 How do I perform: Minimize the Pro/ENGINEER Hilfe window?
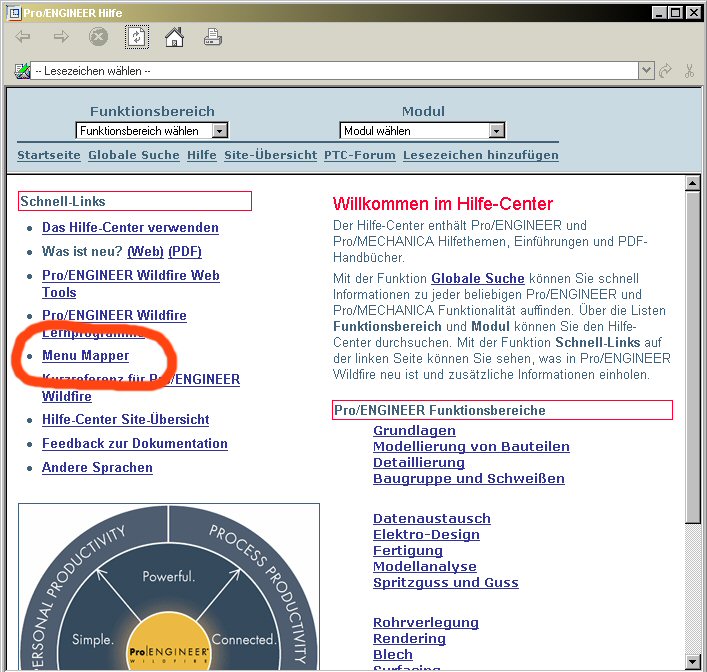pyautogui.click(x=659, y=13)
